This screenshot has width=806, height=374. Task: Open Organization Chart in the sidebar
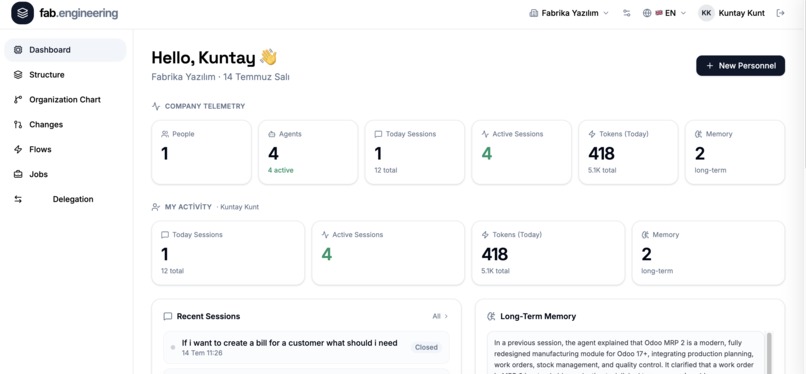(x=65, y=100)
